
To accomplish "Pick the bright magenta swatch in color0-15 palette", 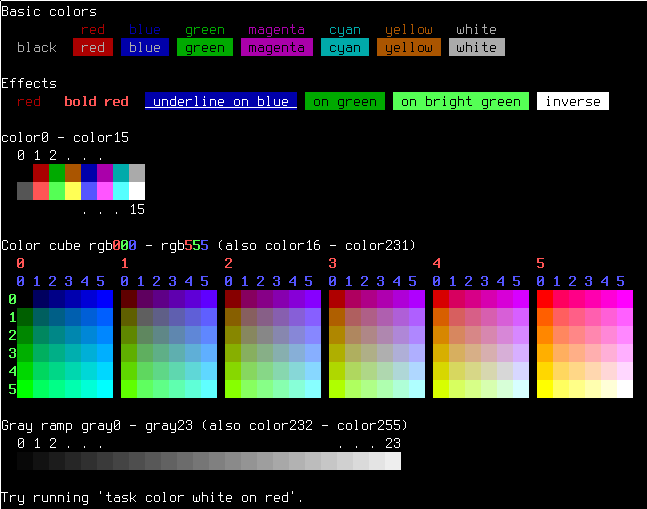I will tap(105, 191).
